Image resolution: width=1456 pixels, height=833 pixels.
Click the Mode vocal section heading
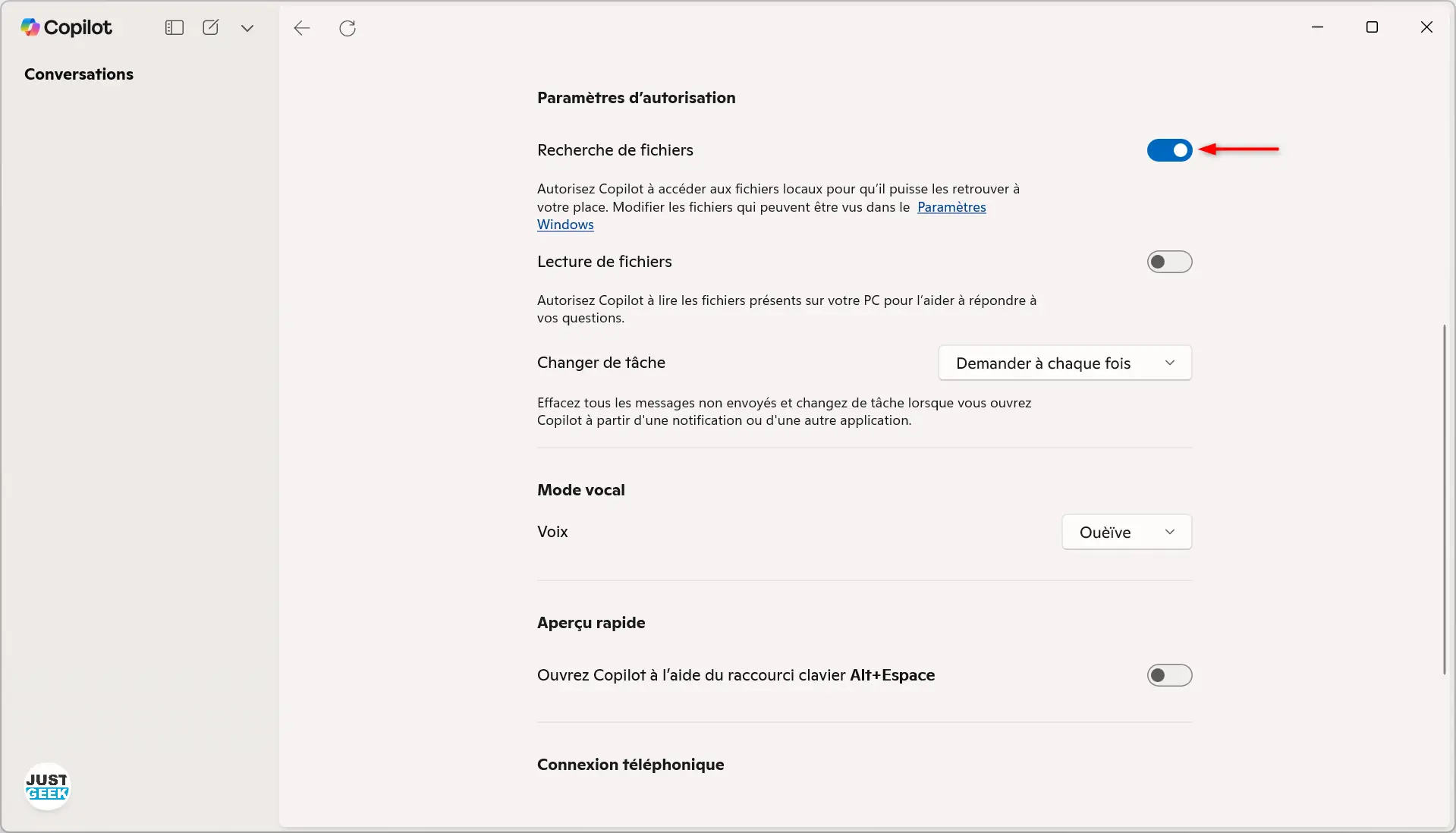[581, 490]
